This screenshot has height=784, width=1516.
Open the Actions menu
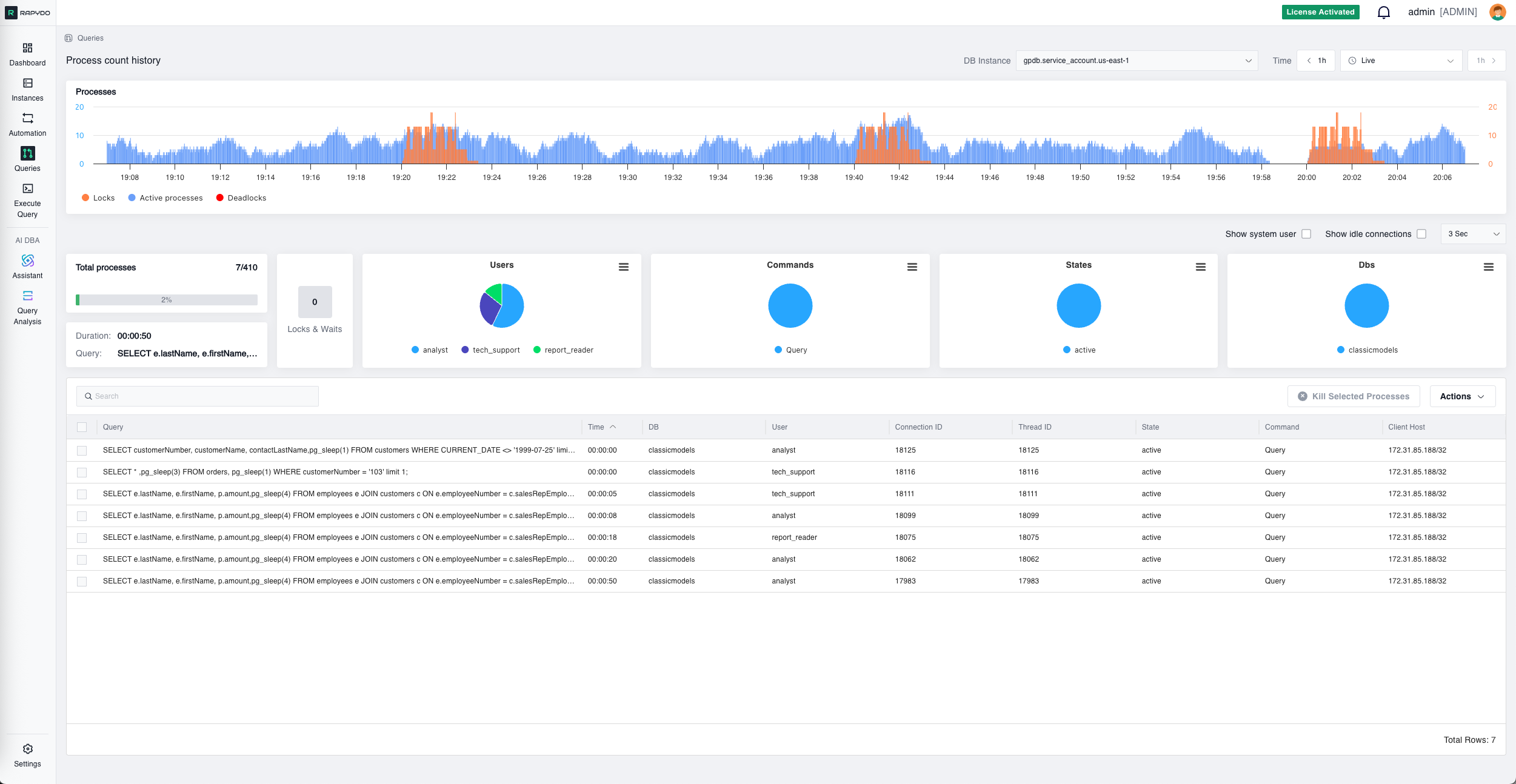(1461, 396)
